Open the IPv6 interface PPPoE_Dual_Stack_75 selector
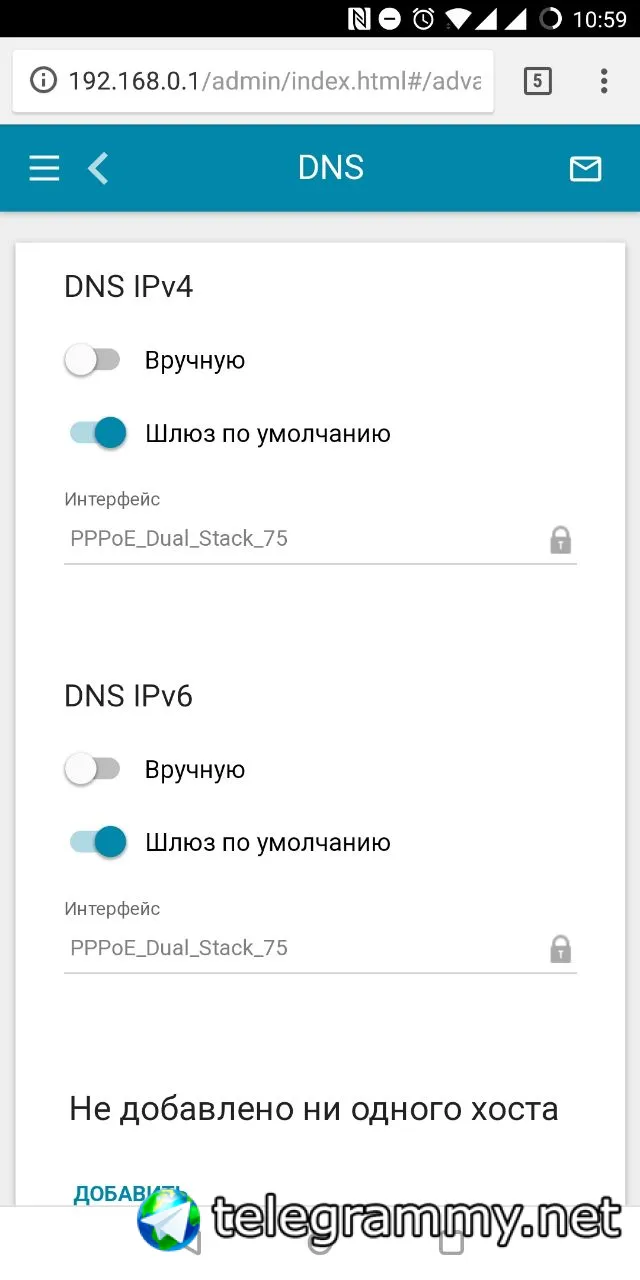The image size is (640, 1280). coord(300,948)
